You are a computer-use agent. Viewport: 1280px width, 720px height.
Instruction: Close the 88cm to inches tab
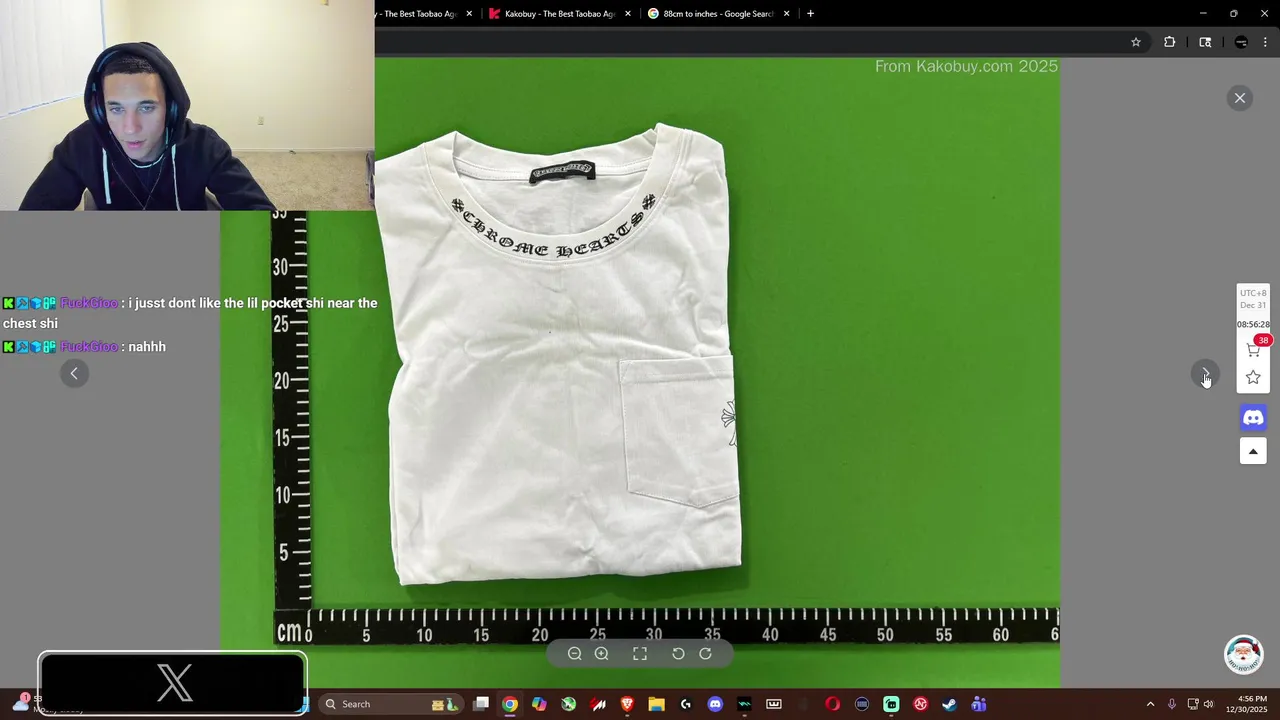click(786, 14)
